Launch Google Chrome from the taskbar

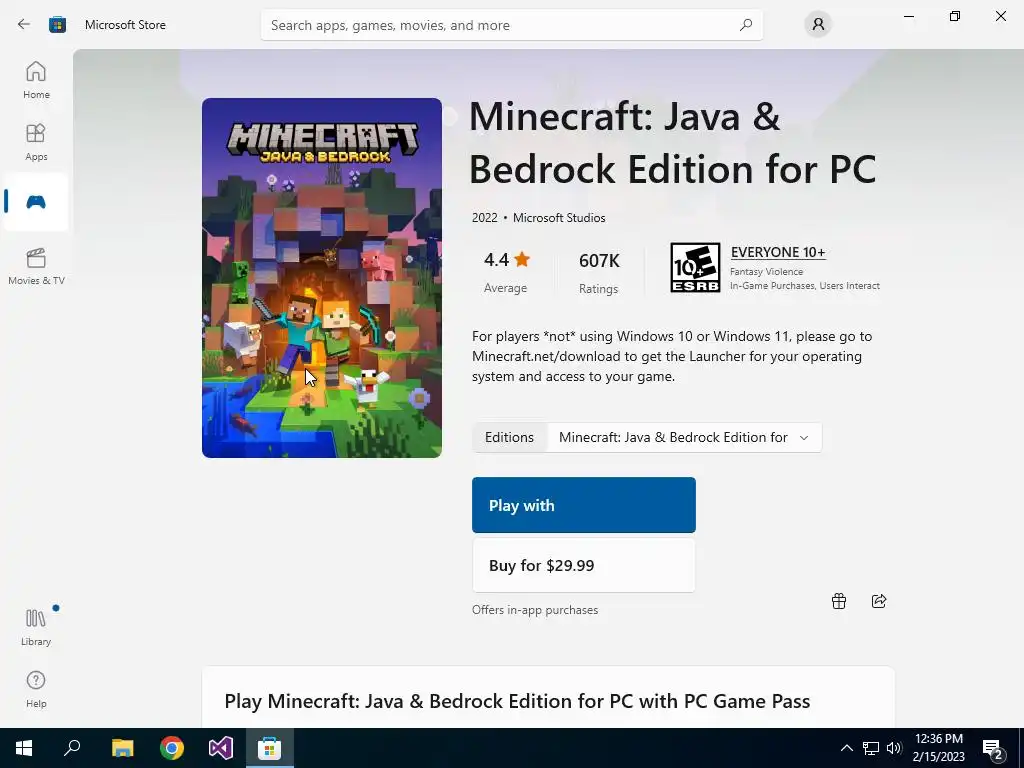pos(172,748)
